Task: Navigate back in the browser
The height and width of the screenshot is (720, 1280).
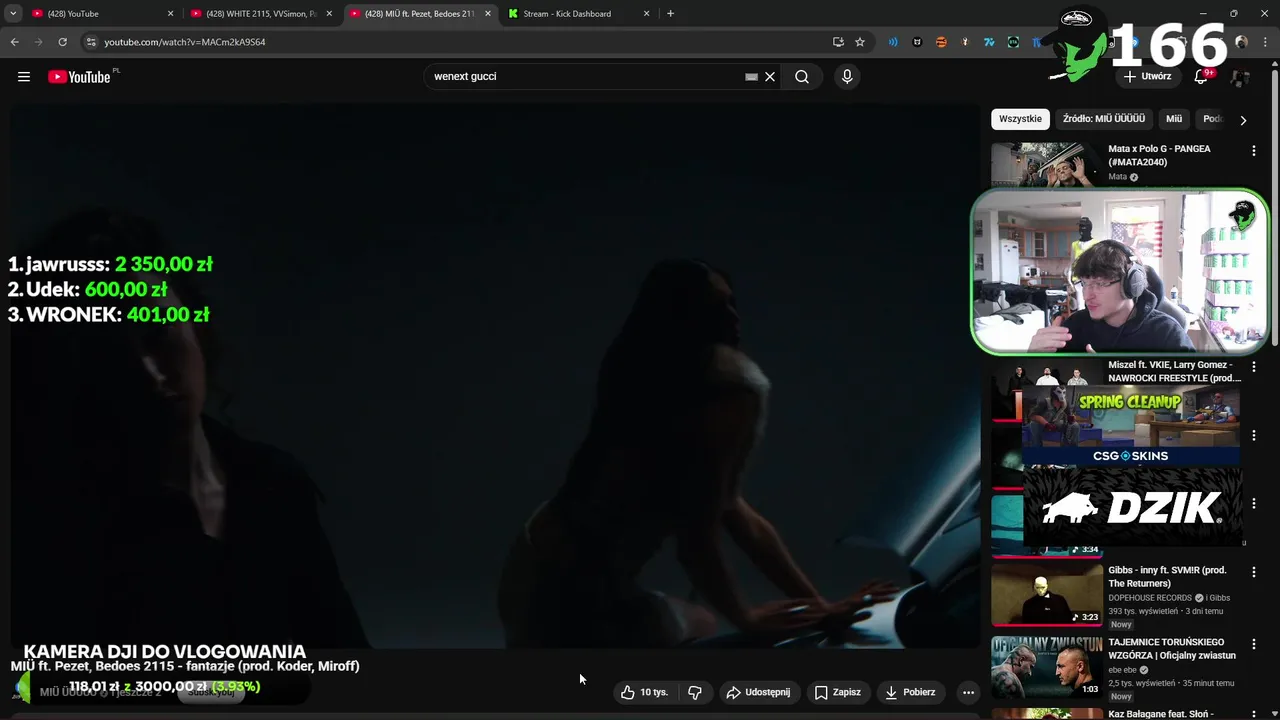Action: 14,42
